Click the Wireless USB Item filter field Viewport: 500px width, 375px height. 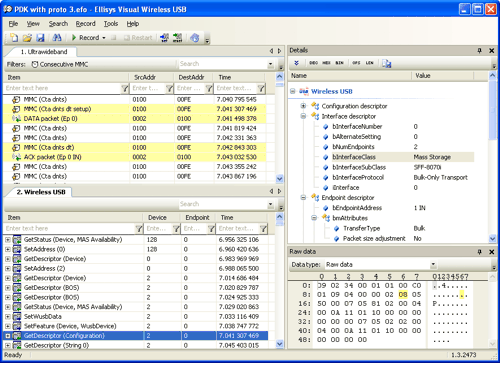coord(69,228)
